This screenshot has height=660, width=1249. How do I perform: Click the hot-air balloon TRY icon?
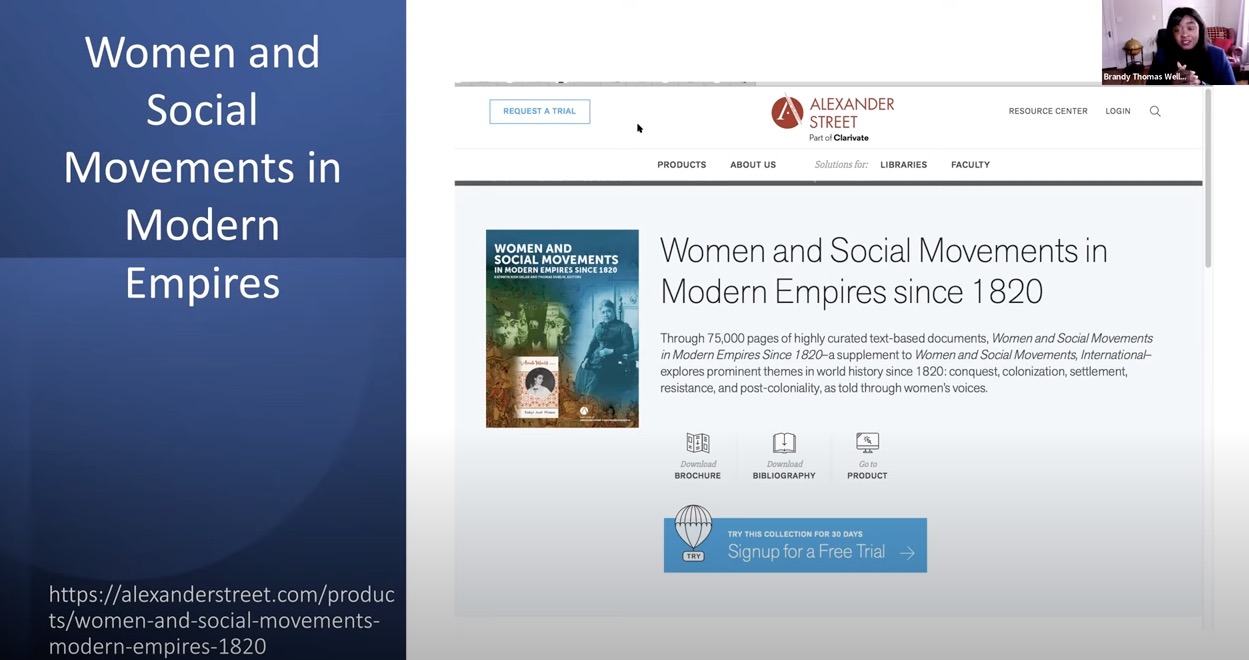coord(693,532)
